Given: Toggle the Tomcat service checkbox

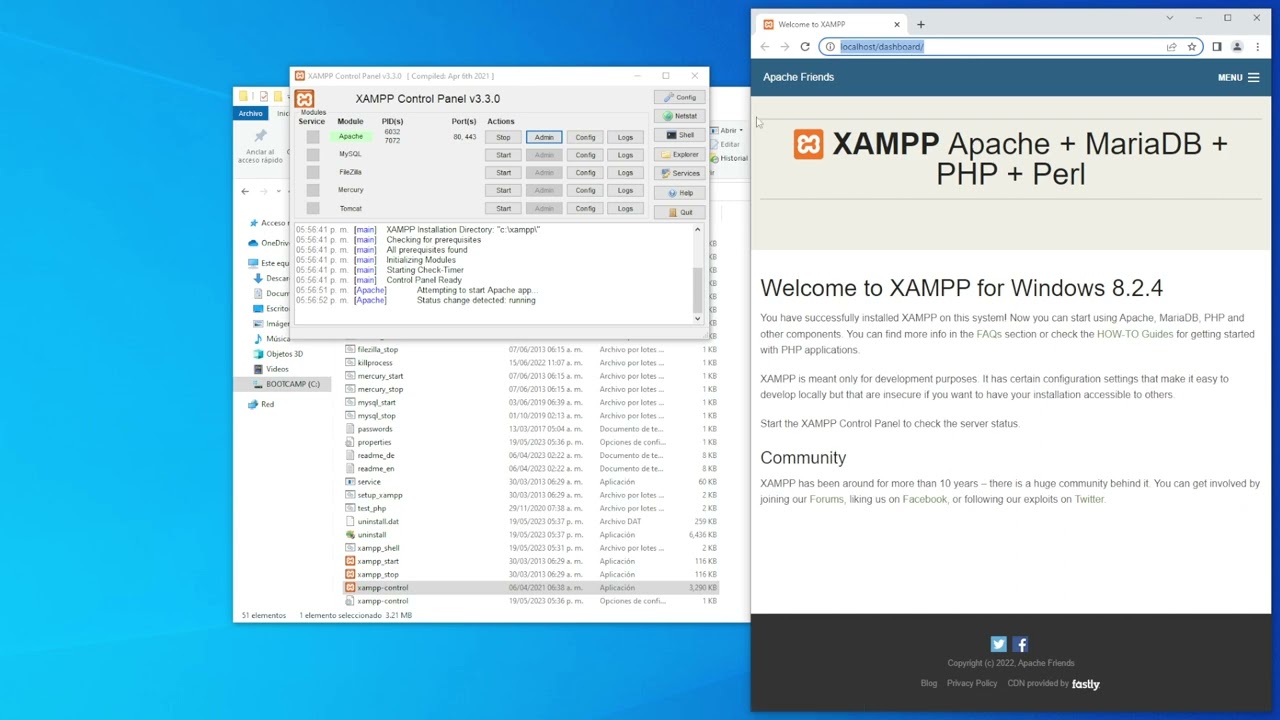Looking at the screenshot, I should point(313,208).
